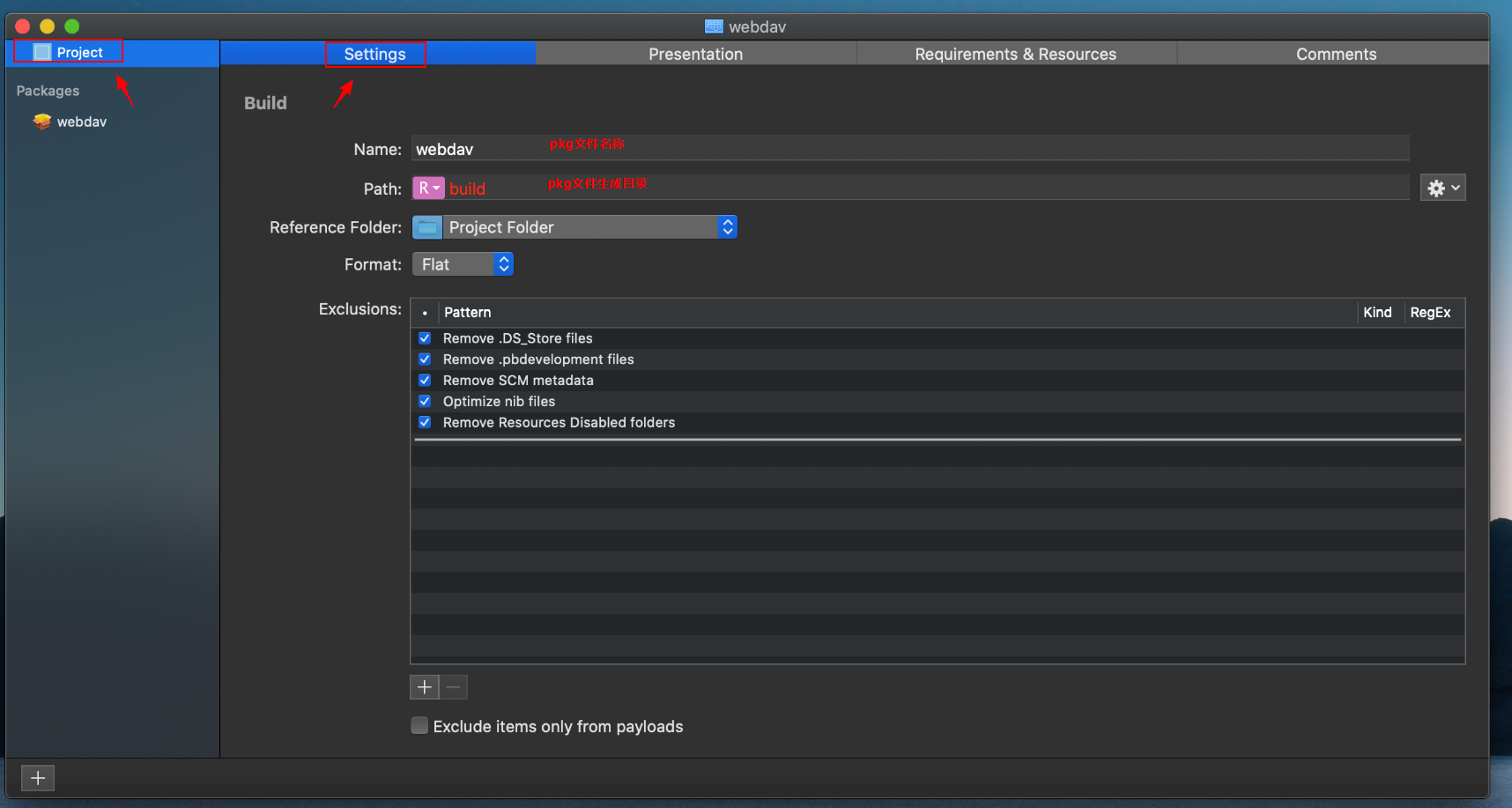Open the Reference Folder dropdown

(574, 227)
